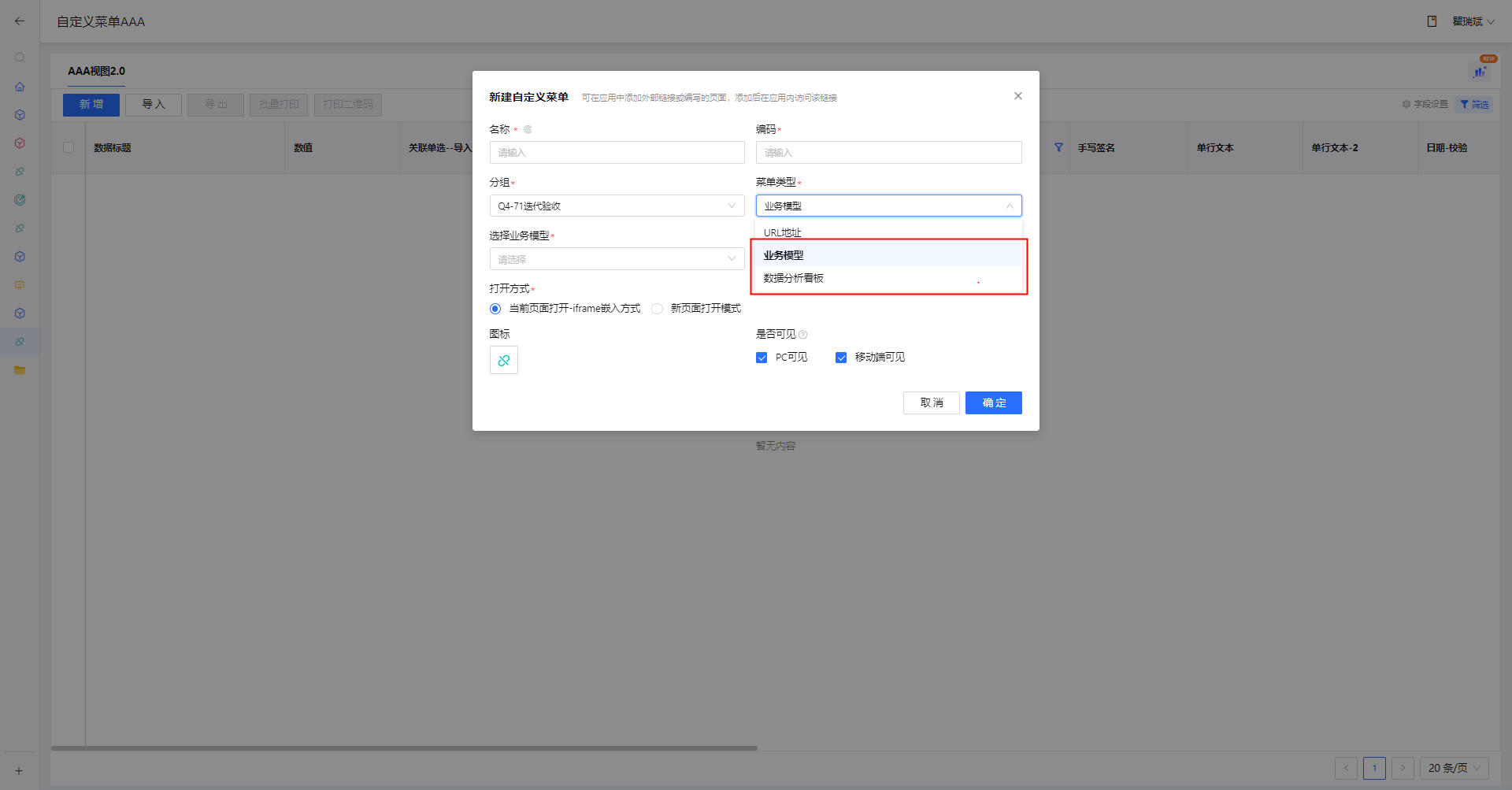Click the 取消 button
The image size is (1512, 790).
[932, 402]
